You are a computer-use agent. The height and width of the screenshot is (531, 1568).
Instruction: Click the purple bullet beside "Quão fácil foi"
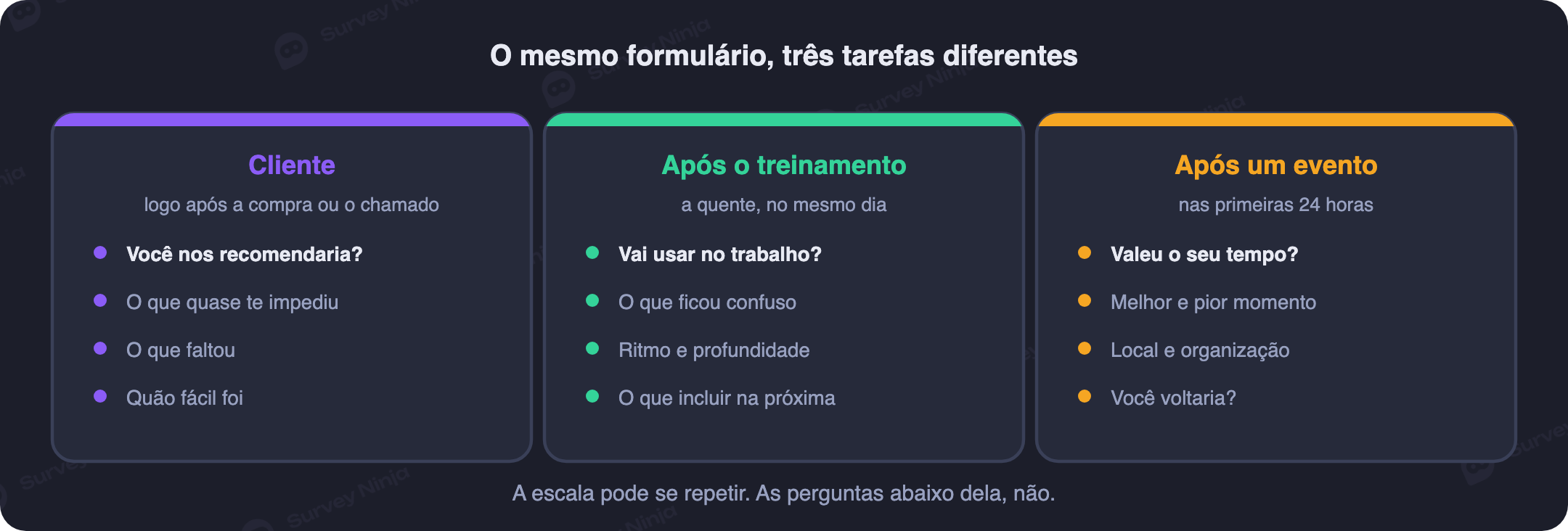100,396
